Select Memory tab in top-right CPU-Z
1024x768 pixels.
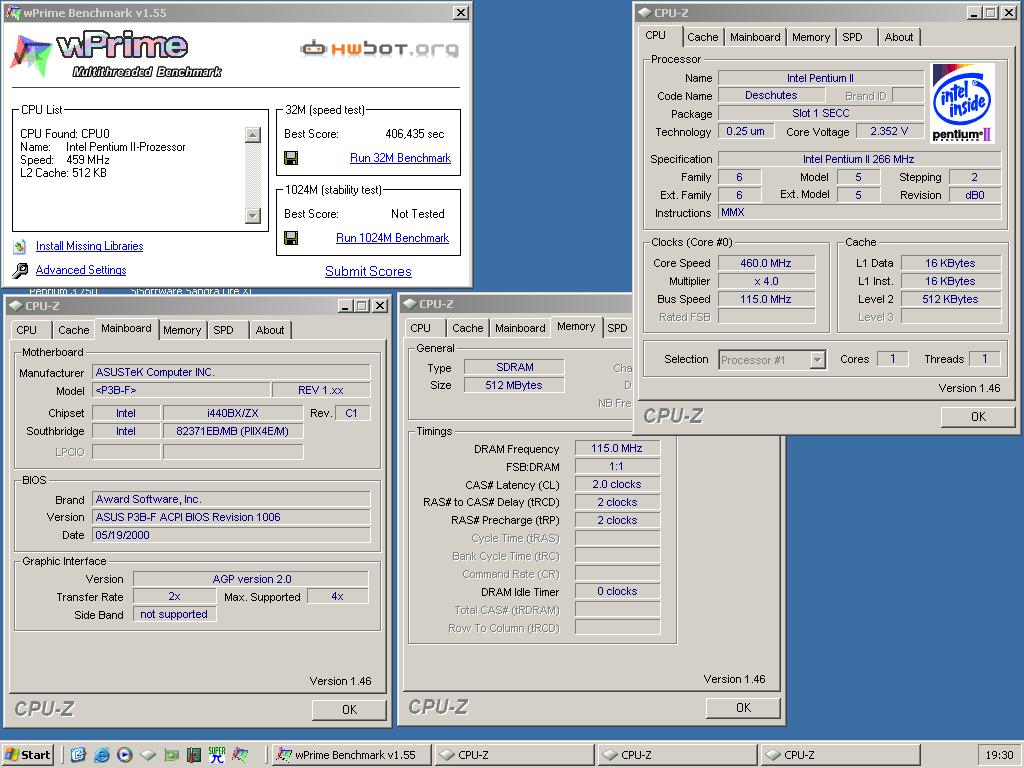810,37
